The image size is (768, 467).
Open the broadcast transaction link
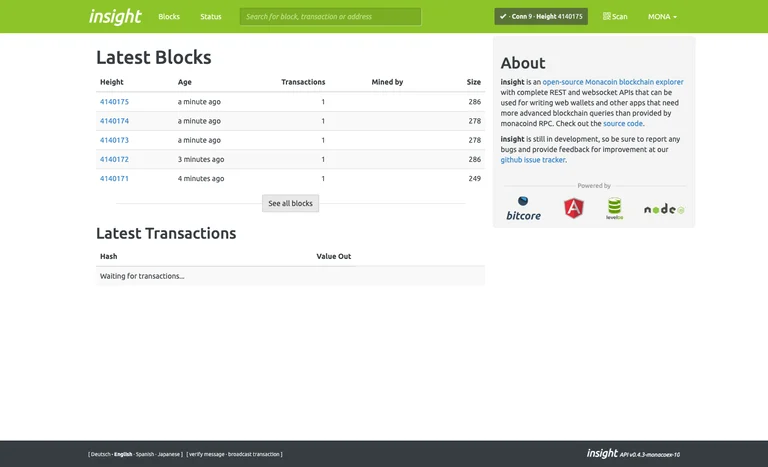254,454
